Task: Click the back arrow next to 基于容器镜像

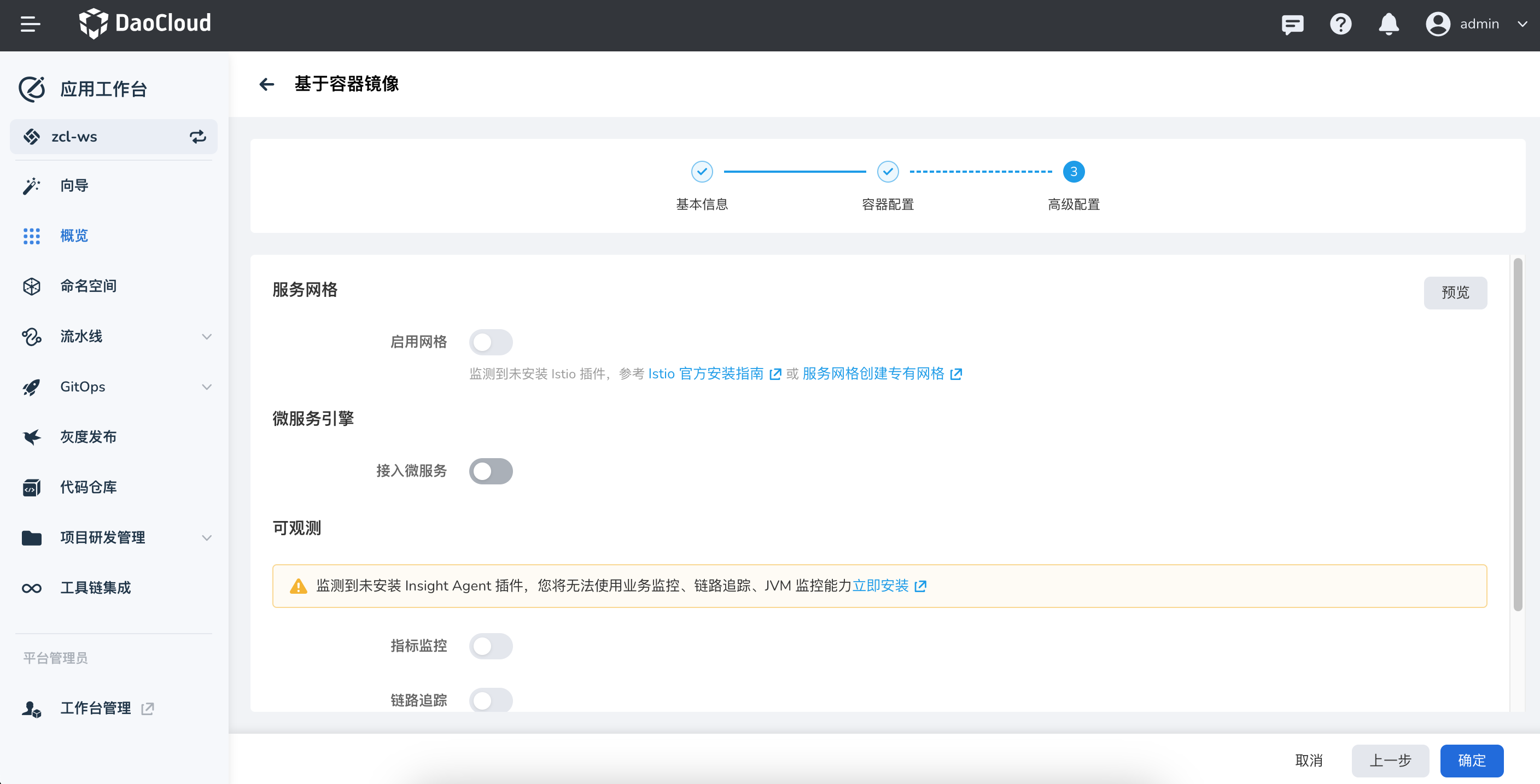Action: (x=267, y=84)
